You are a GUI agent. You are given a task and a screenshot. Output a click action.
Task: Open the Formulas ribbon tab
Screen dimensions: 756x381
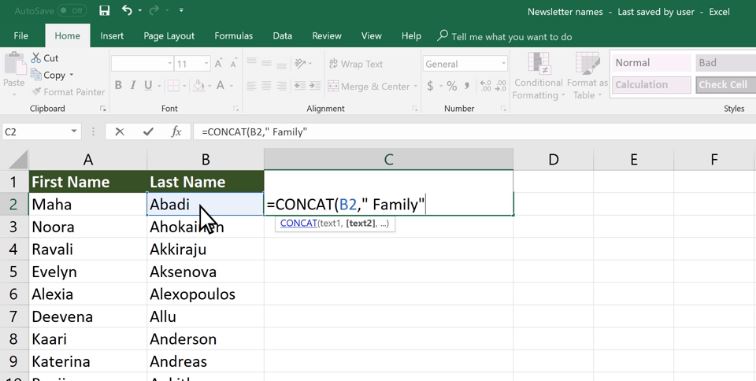[233, 36]
